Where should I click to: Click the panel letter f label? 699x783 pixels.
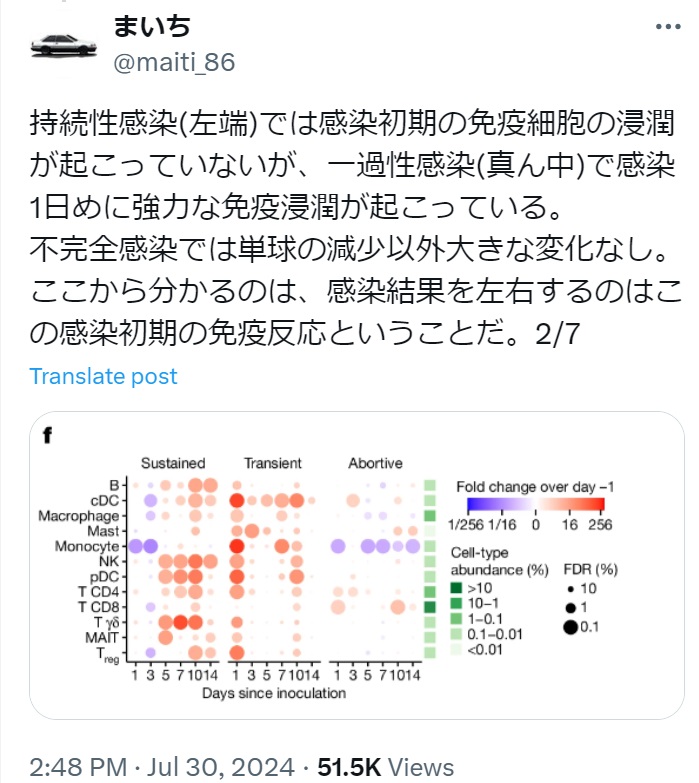(x=48, y=435)
